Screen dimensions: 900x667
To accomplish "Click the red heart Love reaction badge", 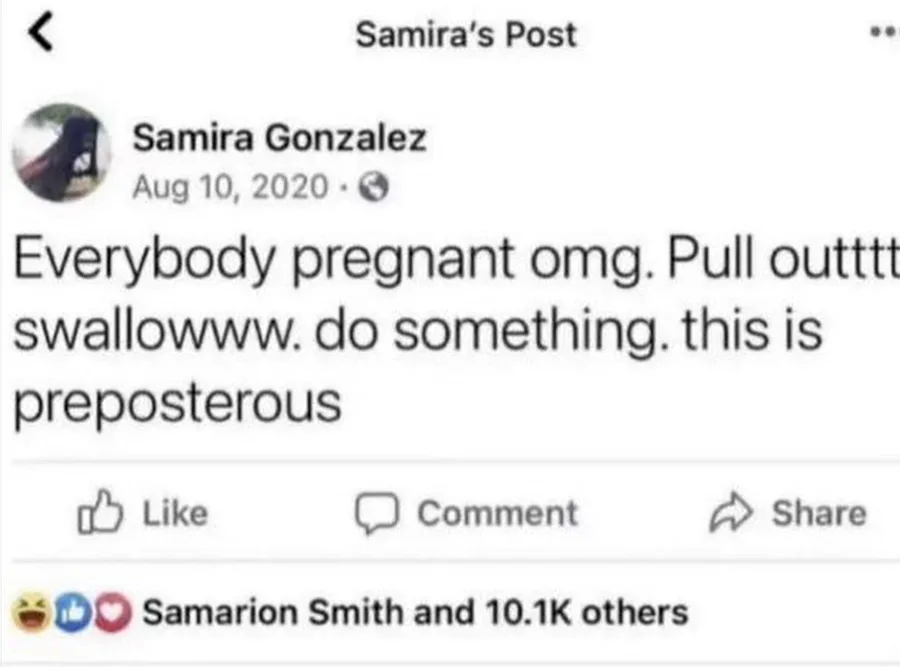I will point(111,611).
